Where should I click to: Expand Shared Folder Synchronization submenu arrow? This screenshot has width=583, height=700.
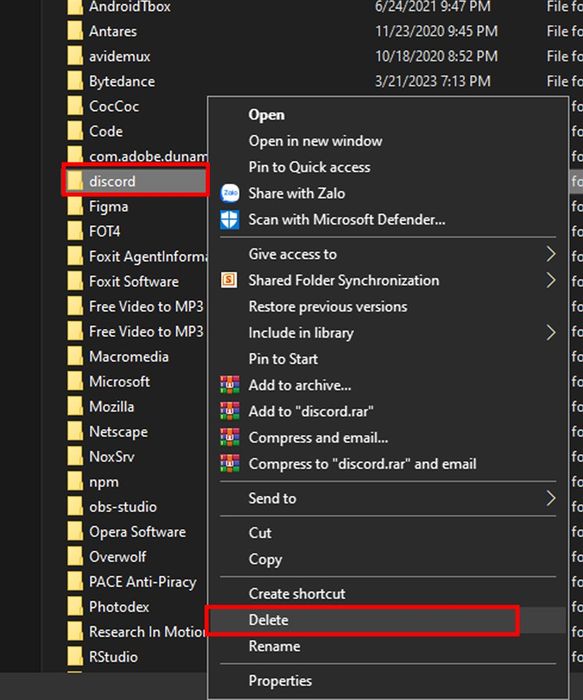[x=551, y=280]
